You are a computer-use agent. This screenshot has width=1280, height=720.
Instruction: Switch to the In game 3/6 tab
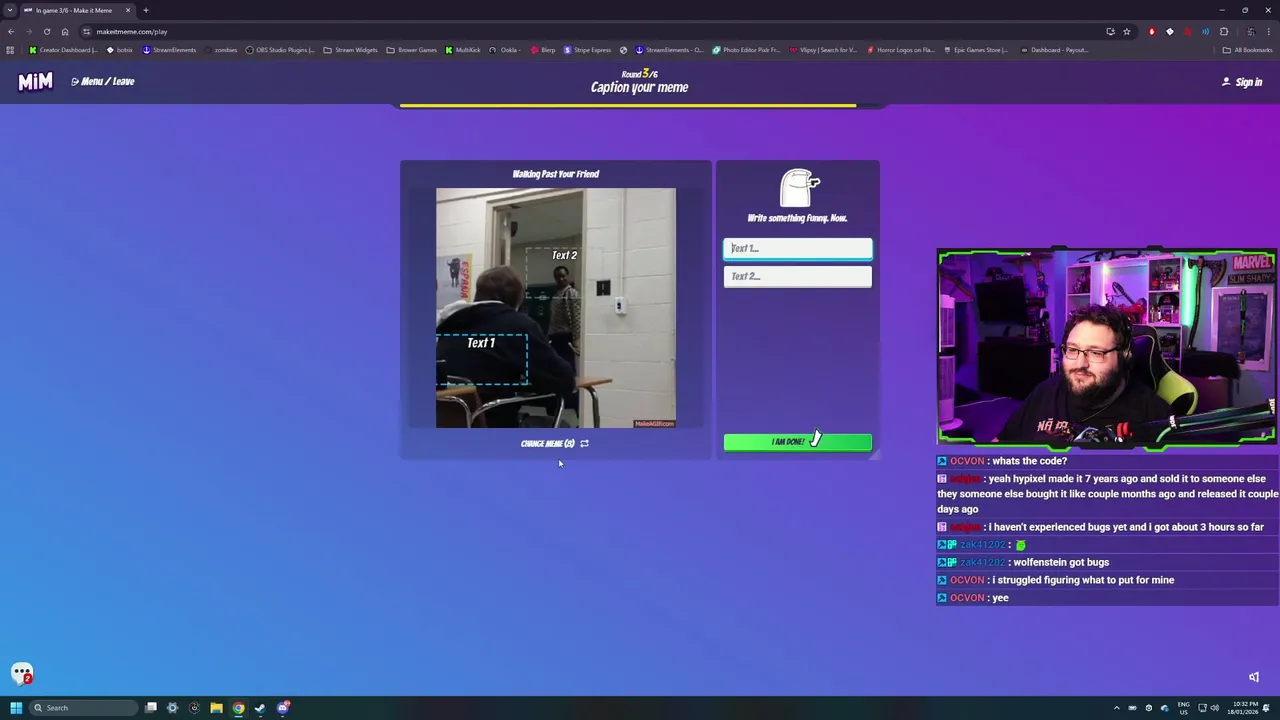click(x=77, y=10)
